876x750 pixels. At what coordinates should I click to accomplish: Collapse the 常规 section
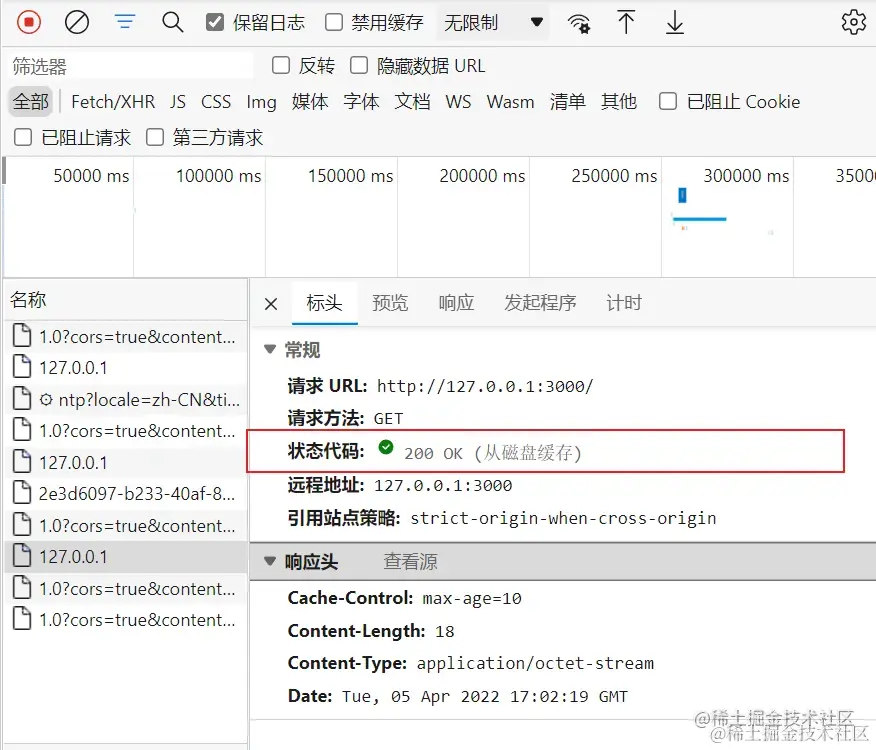pyautogui.click(x=270, y=349)
